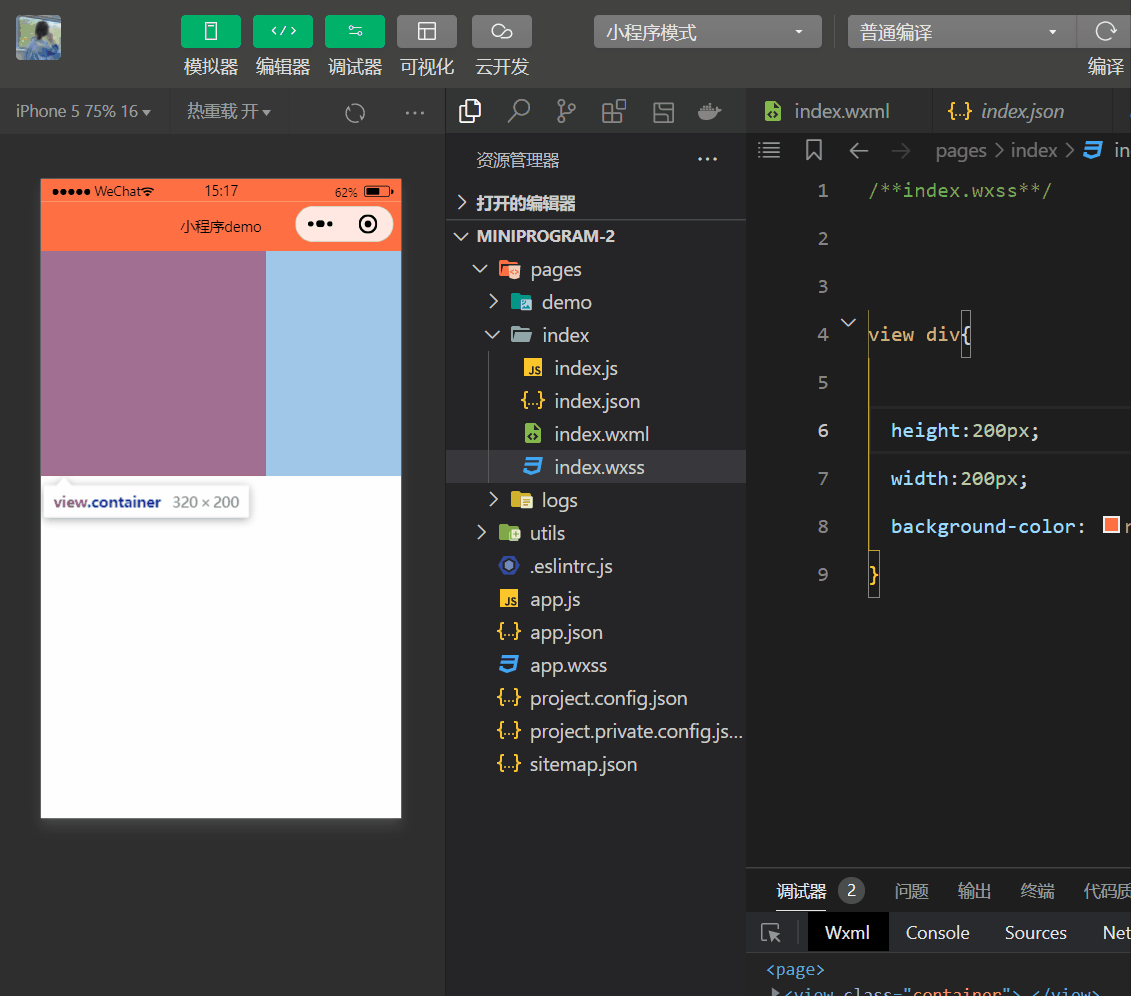The image size is (1131, 996).
Task: Click the user avatar thumbnail
Action: coord(38,38)
